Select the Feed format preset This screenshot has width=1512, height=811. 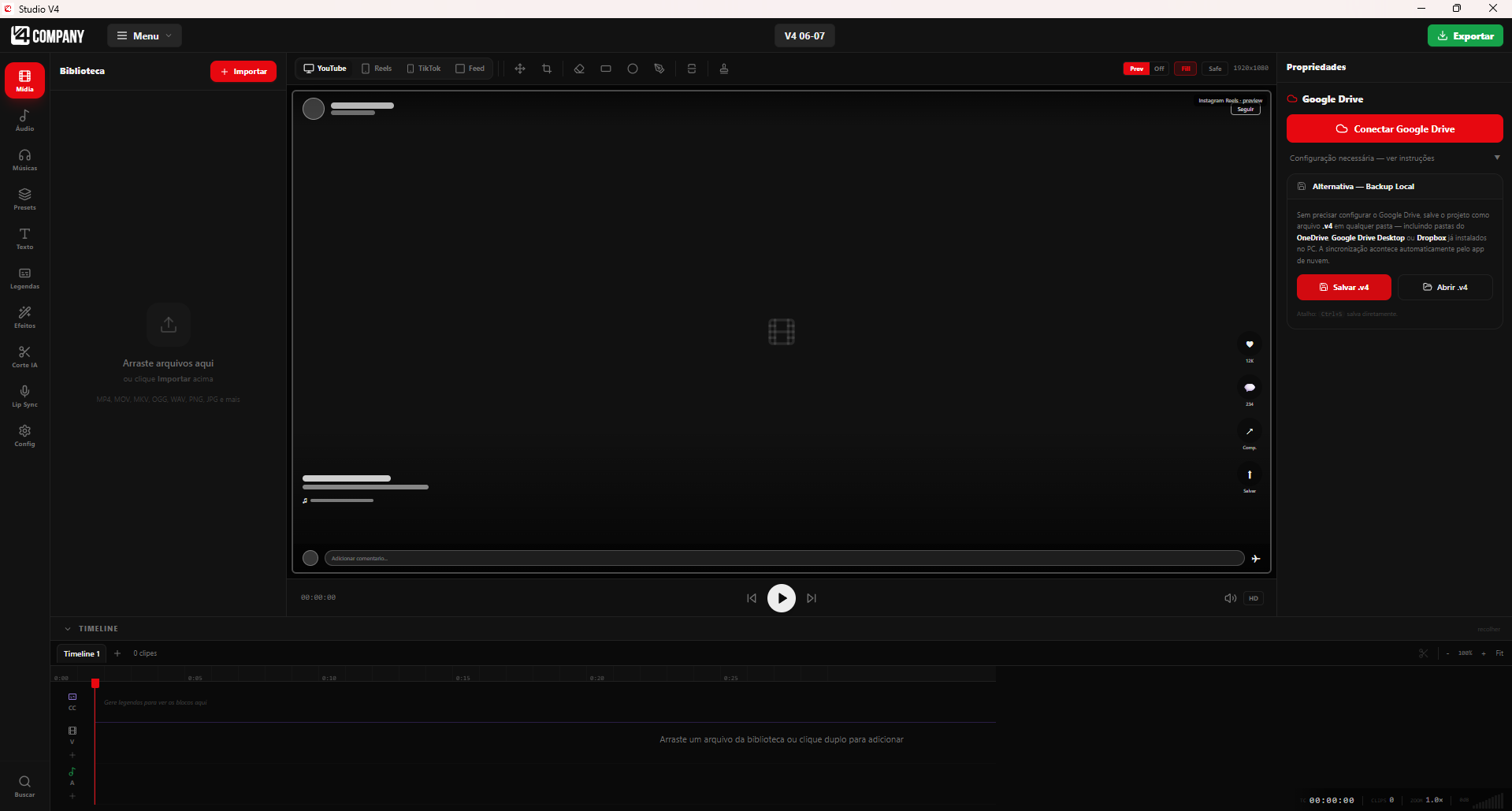tap(470, 69)
